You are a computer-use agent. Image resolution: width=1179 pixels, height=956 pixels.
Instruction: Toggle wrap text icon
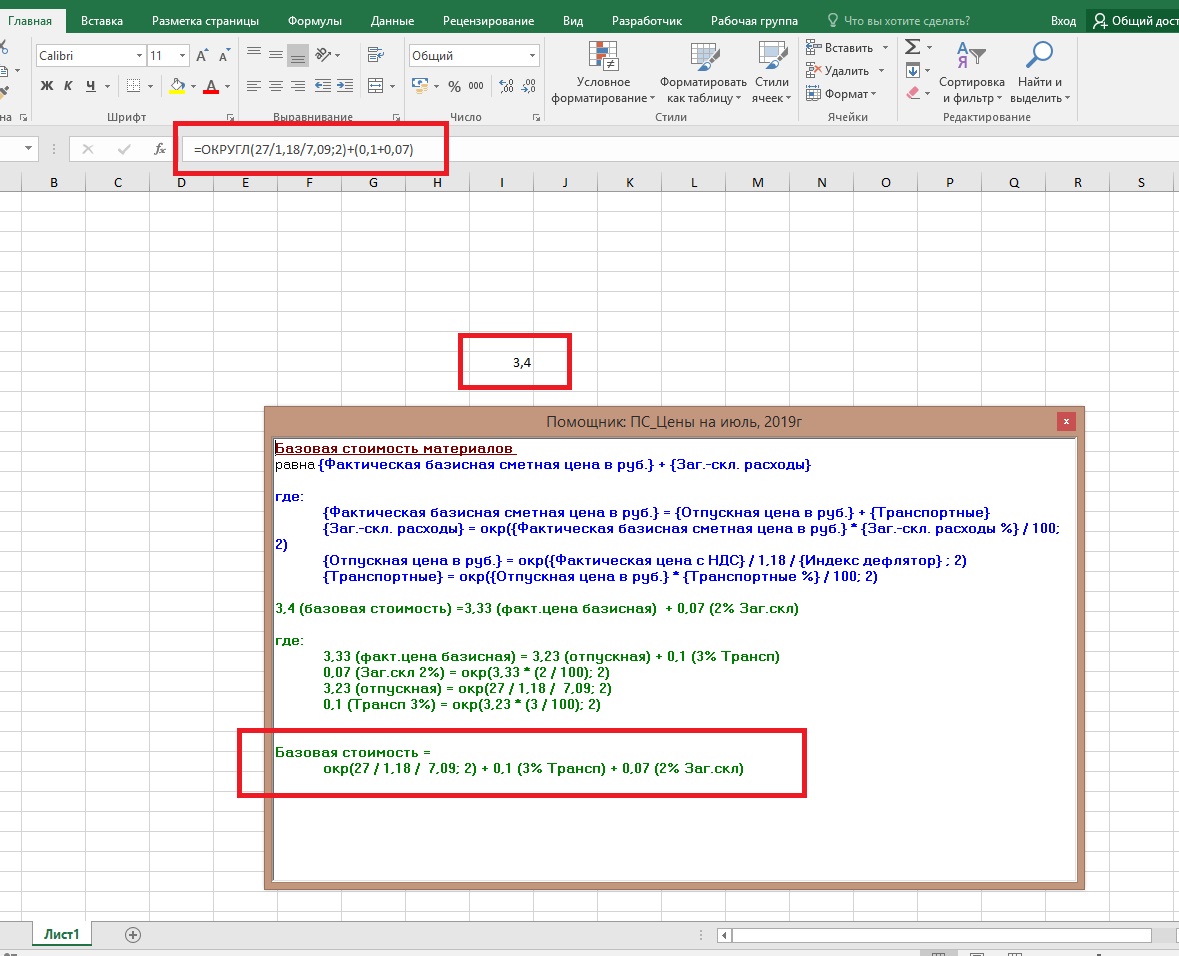[376, 54]
